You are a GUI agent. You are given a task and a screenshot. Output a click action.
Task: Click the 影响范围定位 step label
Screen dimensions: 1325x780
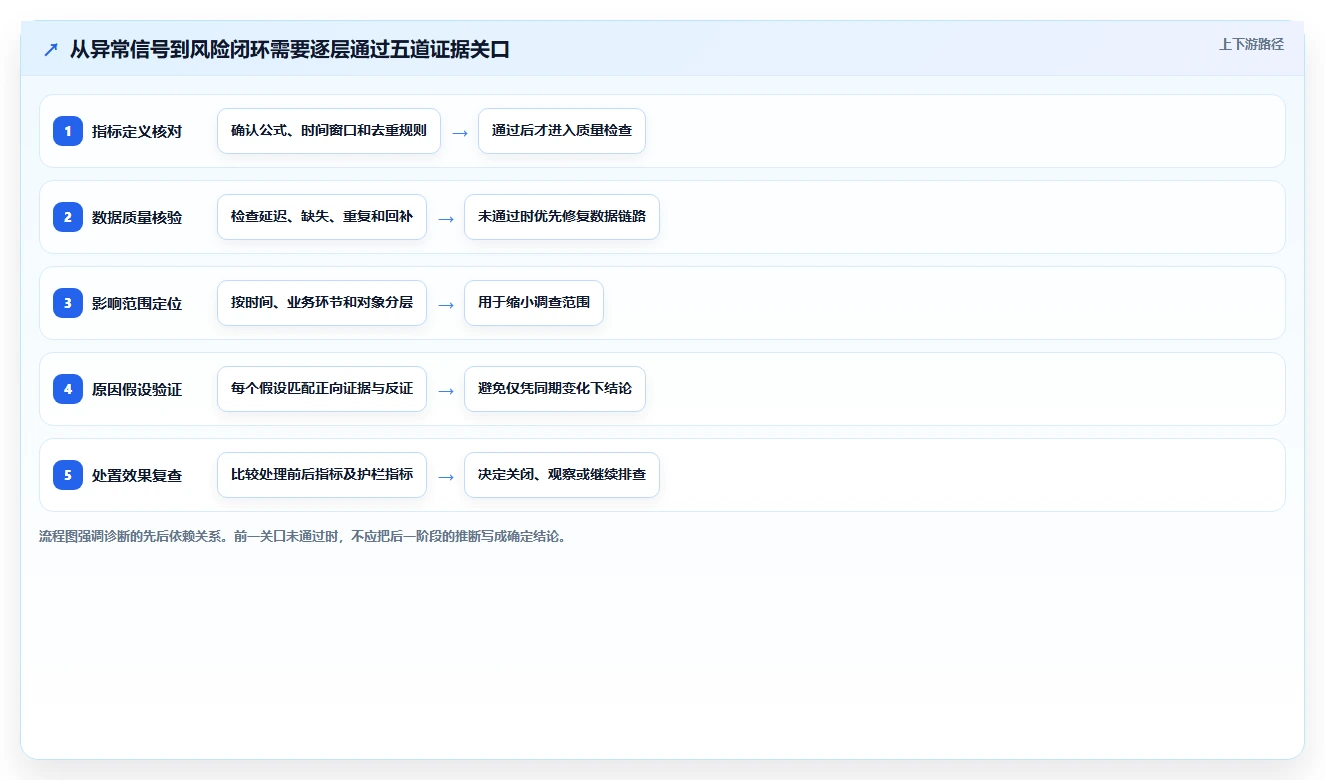pyautogui.click(x=137, y=303)
